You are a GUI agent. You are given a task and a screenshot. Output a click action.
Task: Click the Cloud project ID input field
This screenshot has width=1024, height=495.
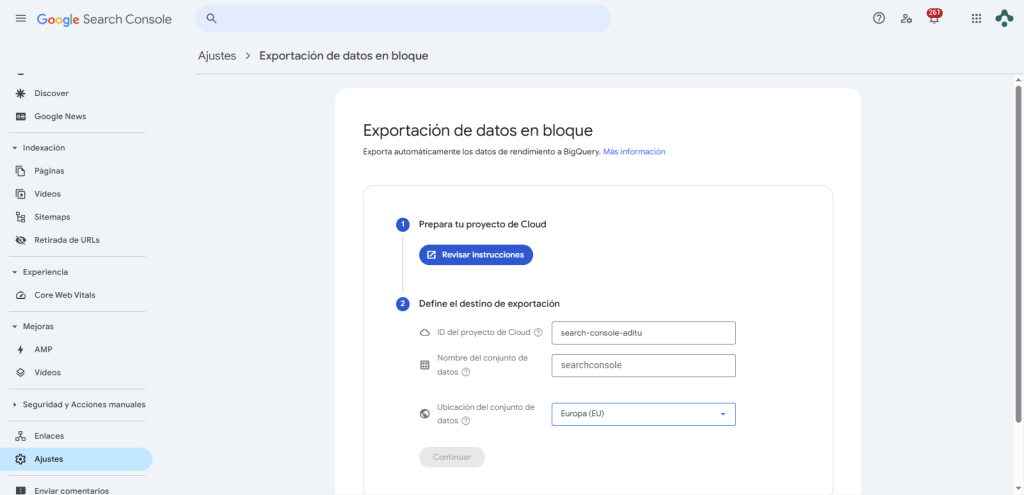coord(643,333)
